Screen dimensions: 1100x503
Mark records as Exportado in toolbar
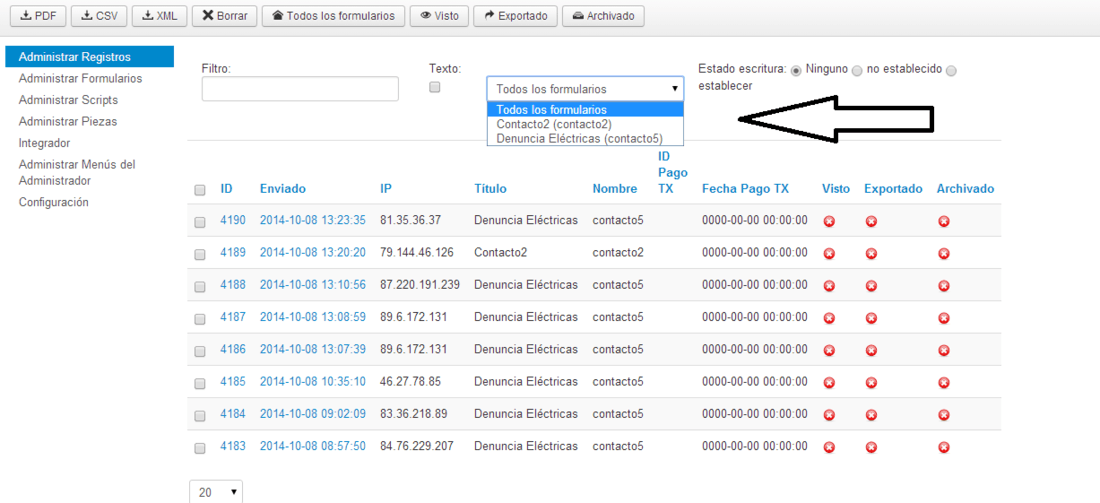coord(516,16)
